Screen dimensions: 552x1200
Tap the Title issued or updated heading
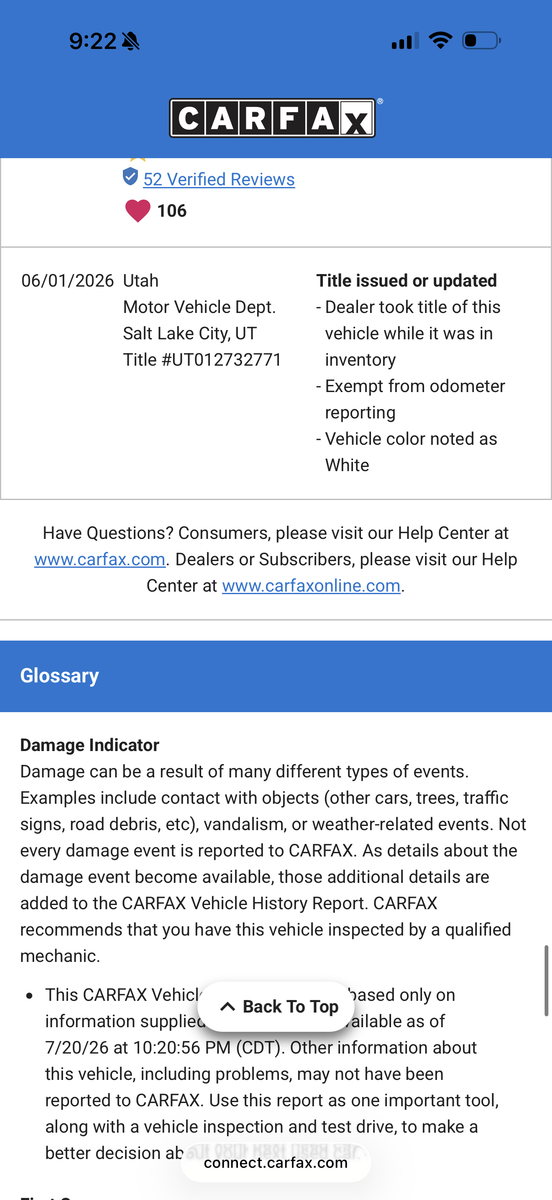[x=407, y=281]
